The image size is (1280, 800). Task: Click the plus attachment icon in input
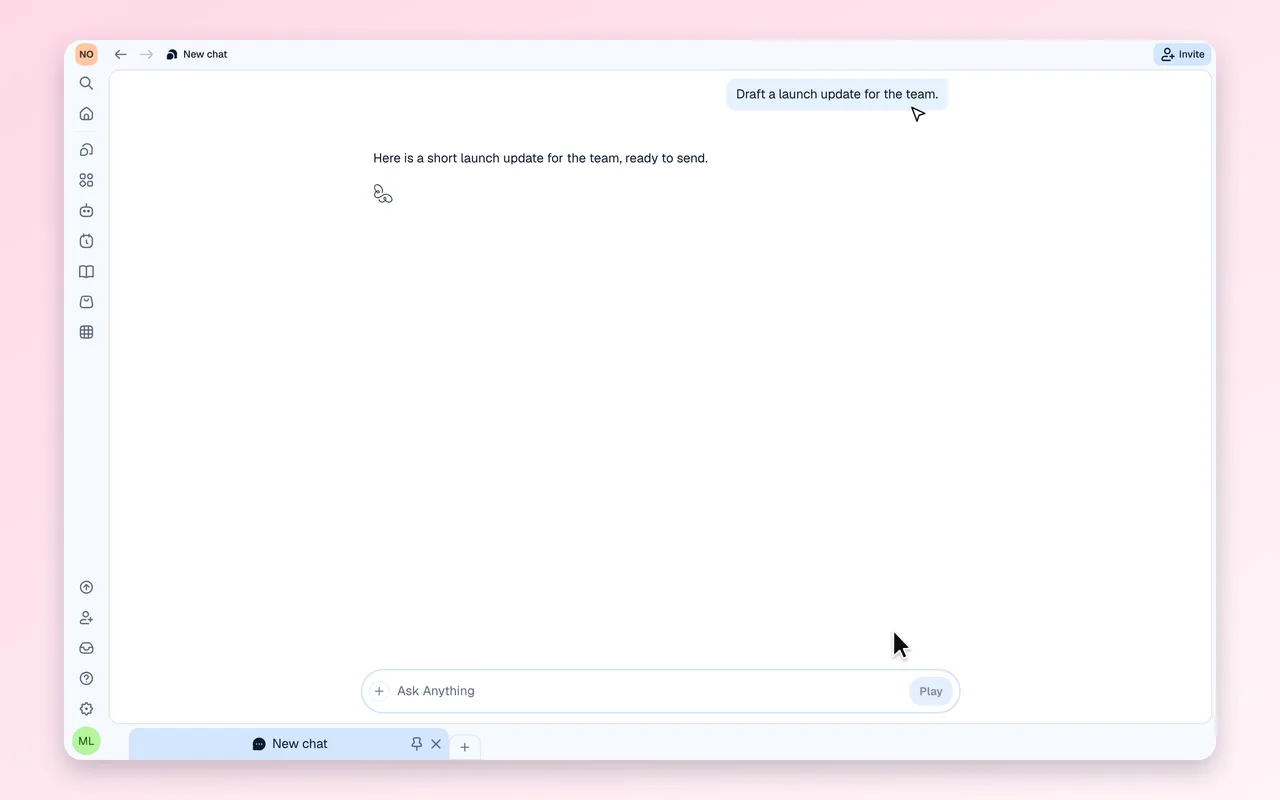pyautogui.click(x=379, y=691)
